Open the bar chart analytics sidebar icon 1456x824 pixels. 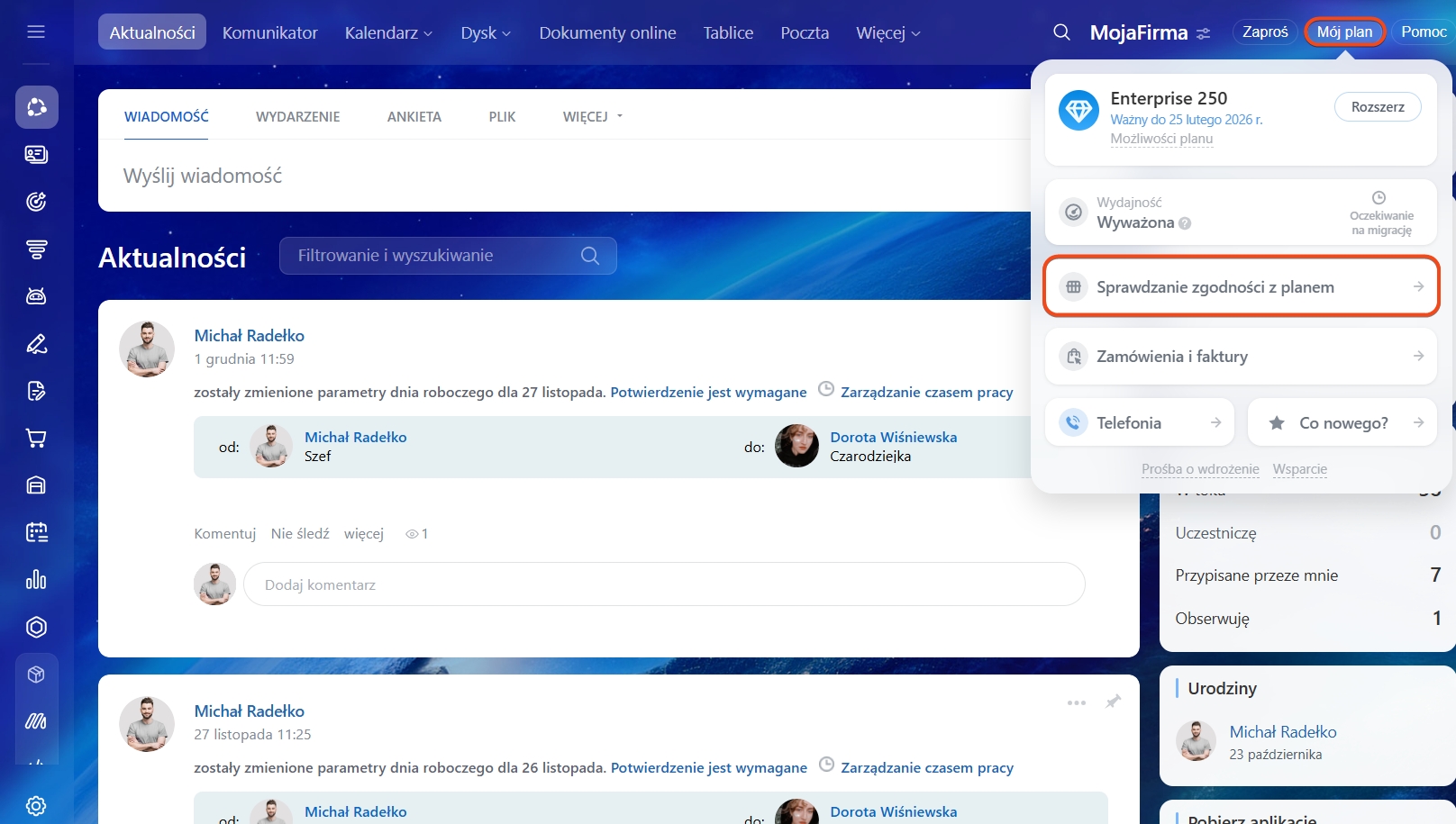click(36, 580)
